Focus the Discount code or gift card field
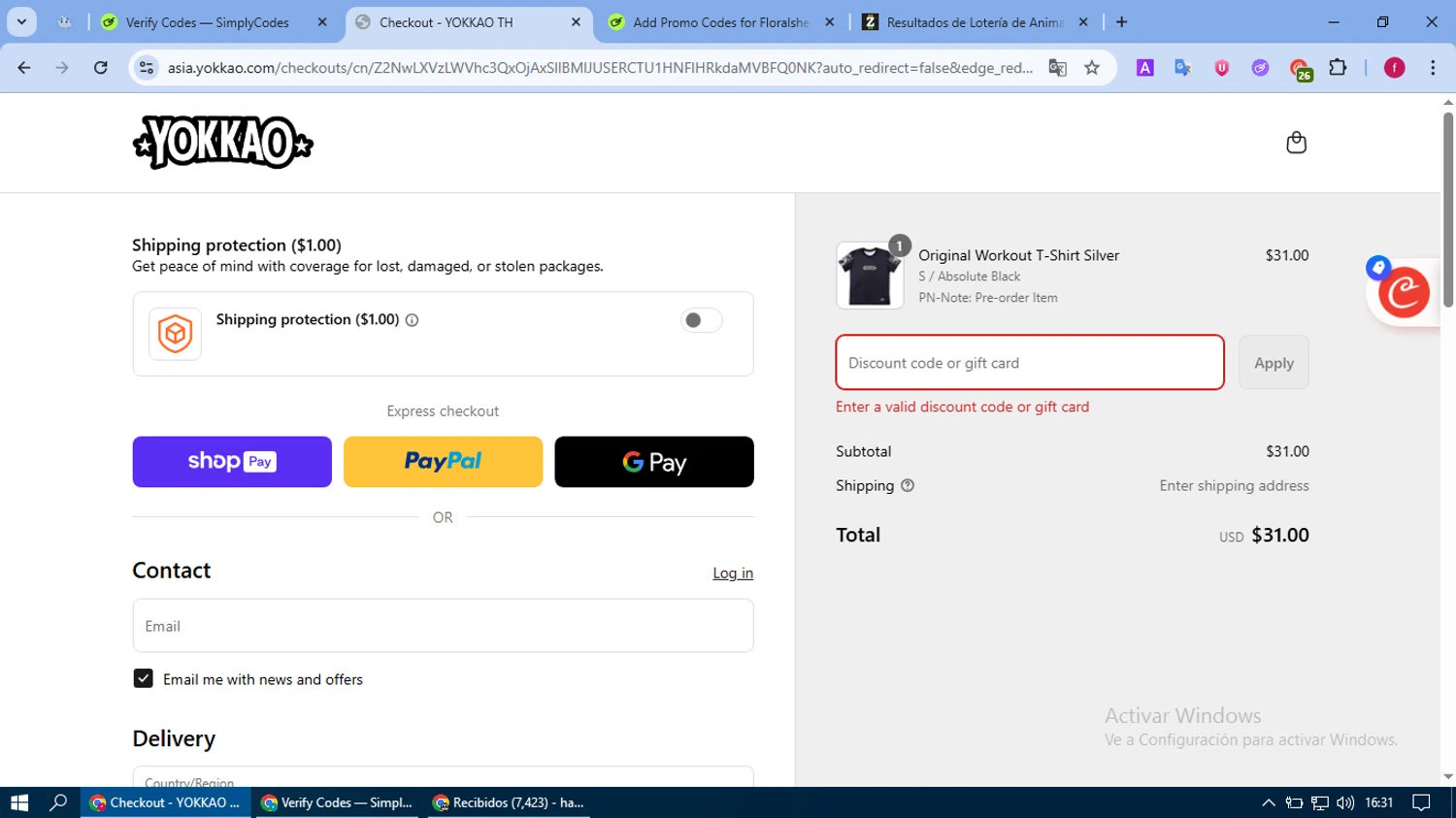The image size is (1456, 818). coord(1030,362)
